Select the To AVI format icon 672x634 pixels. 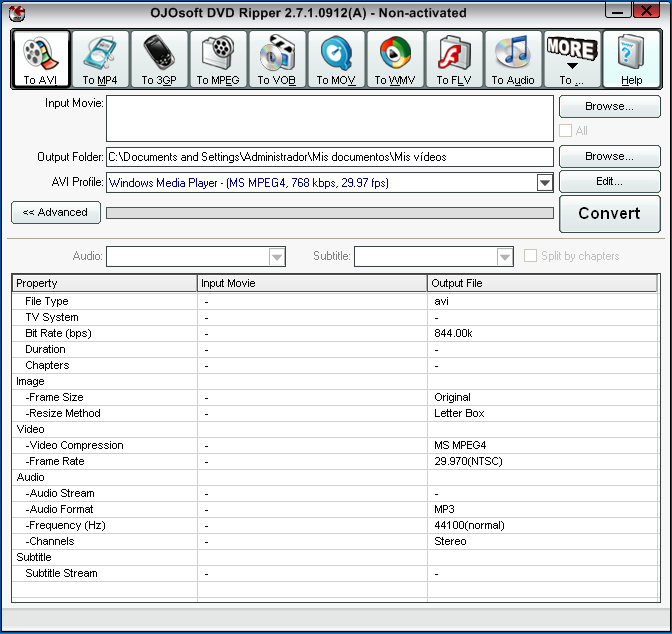click(x=41, y=59)
